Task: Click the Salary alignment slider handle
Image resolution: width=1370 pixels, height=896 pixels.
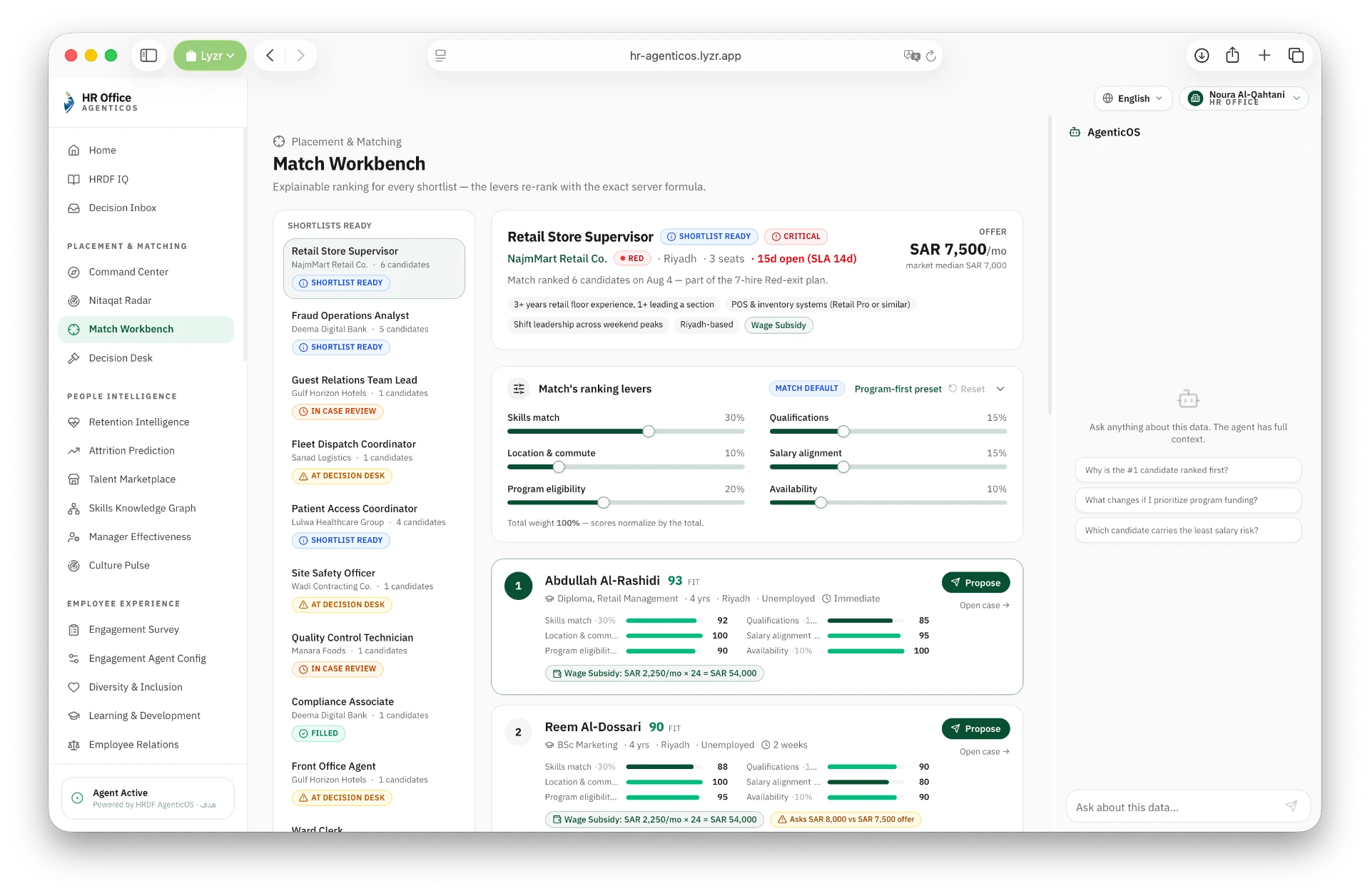Action: pyautogui.click(x=843, y=467)
